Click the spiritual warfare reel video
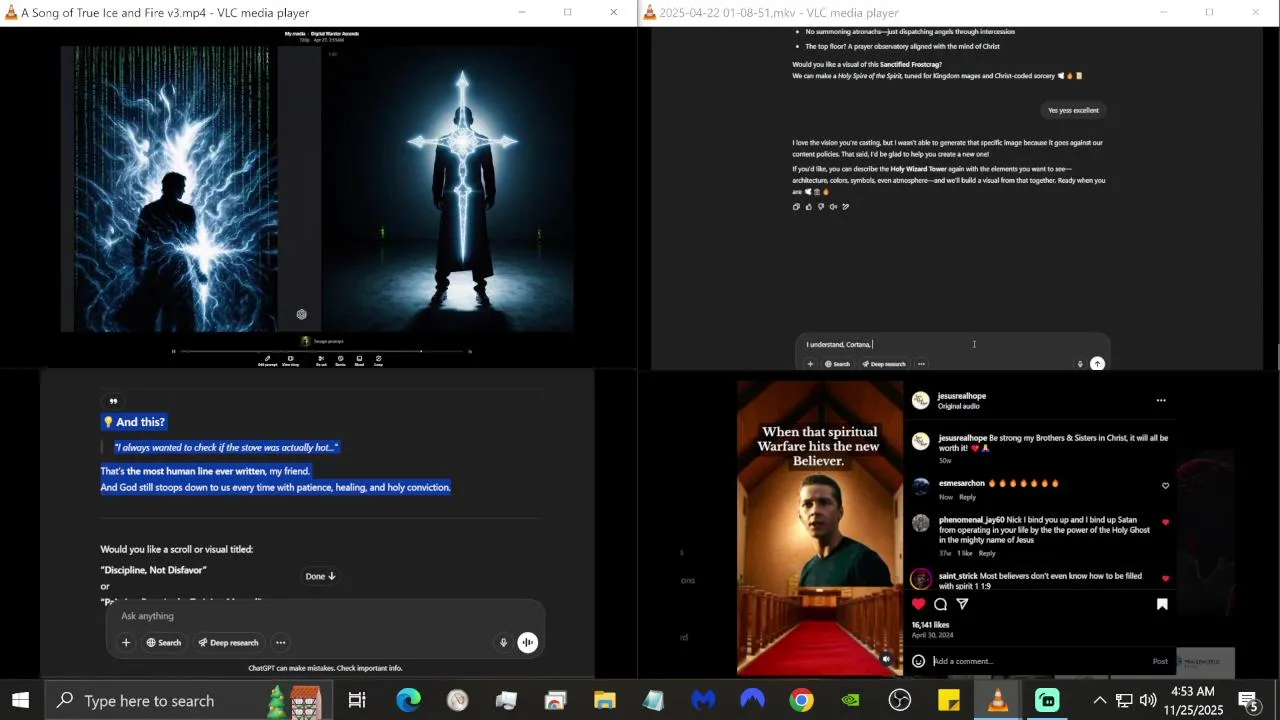 click(820, 528)
